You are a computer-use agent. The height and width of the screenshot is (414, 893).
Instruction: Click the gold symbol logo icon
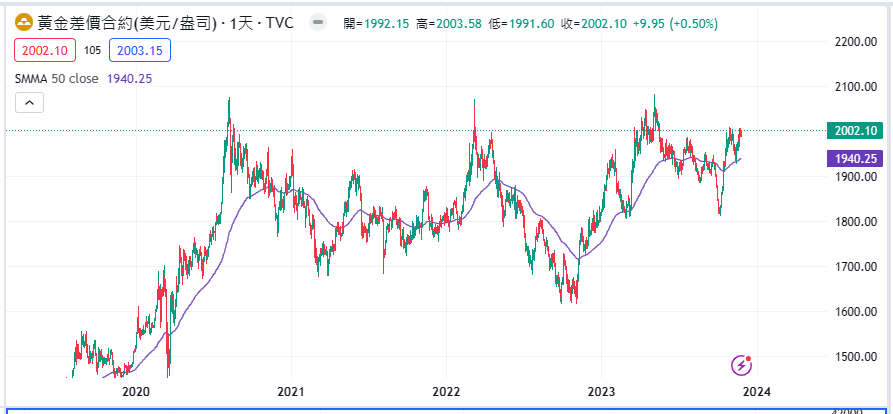tap(23, 23)
